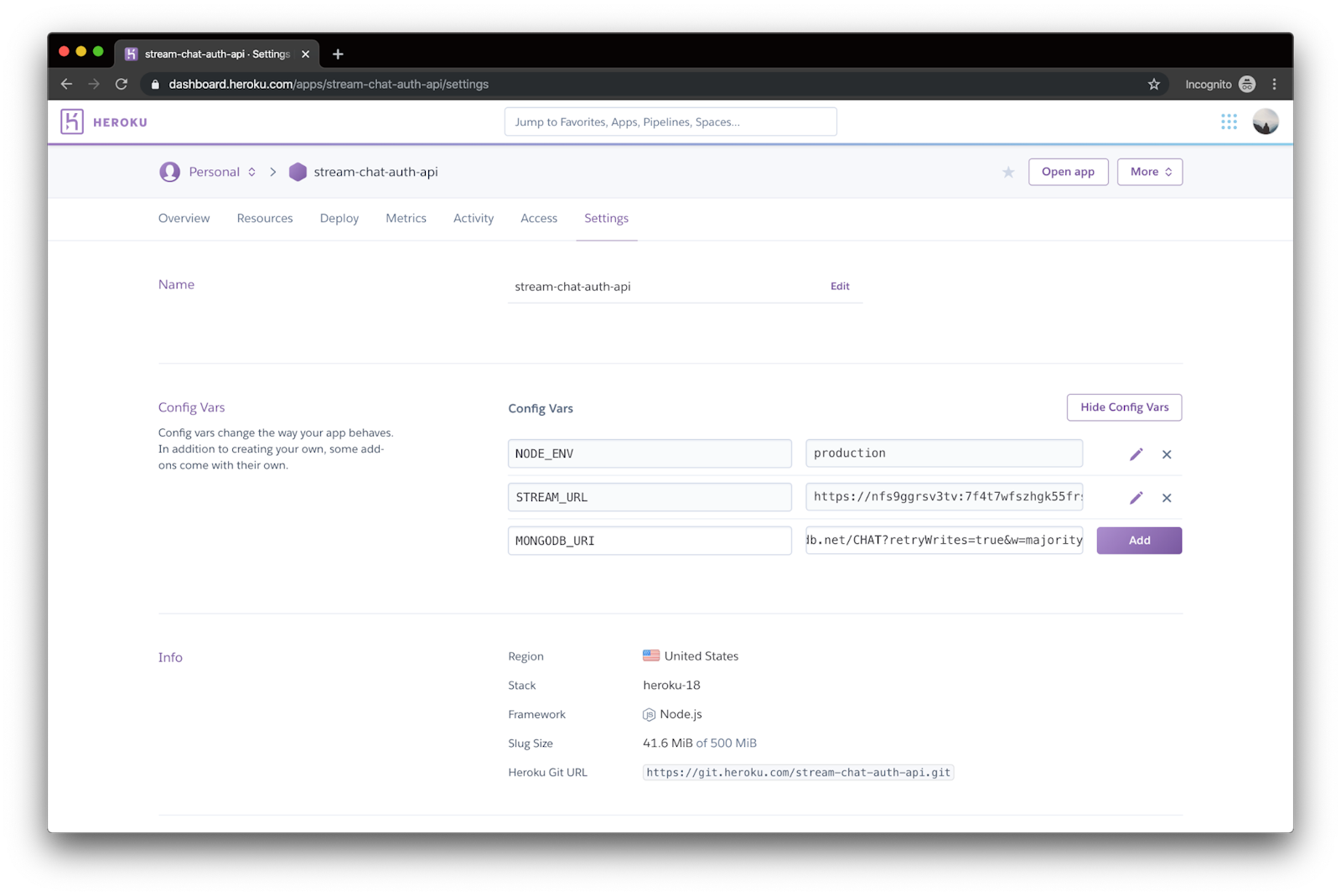Edit NODE_ENV using the pencil icon
1341x896 pixels.
pyautogui.click(x=1136, y=453)
